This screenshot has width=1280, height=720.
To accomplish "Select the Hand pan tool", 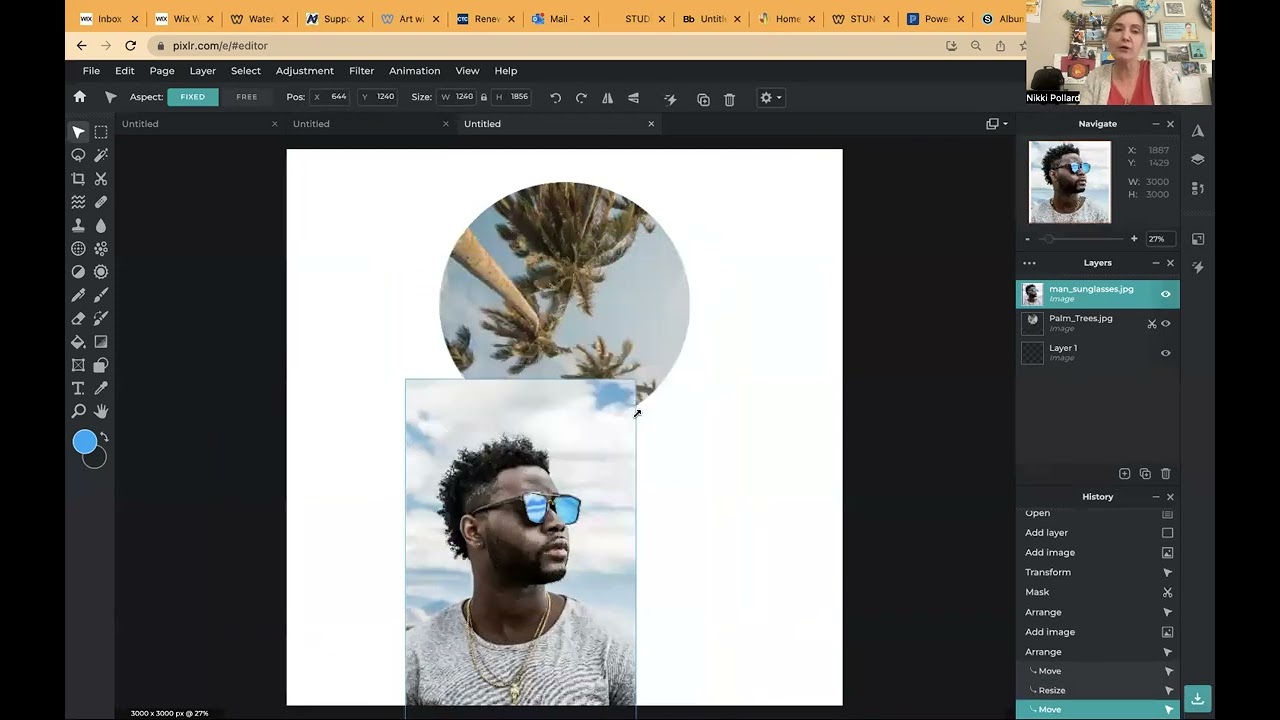I will 101,411.
